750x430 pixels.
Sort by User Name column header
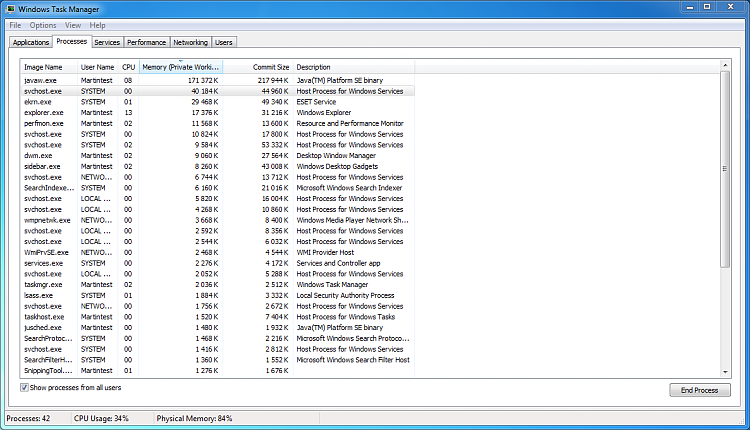coord(98,67)
